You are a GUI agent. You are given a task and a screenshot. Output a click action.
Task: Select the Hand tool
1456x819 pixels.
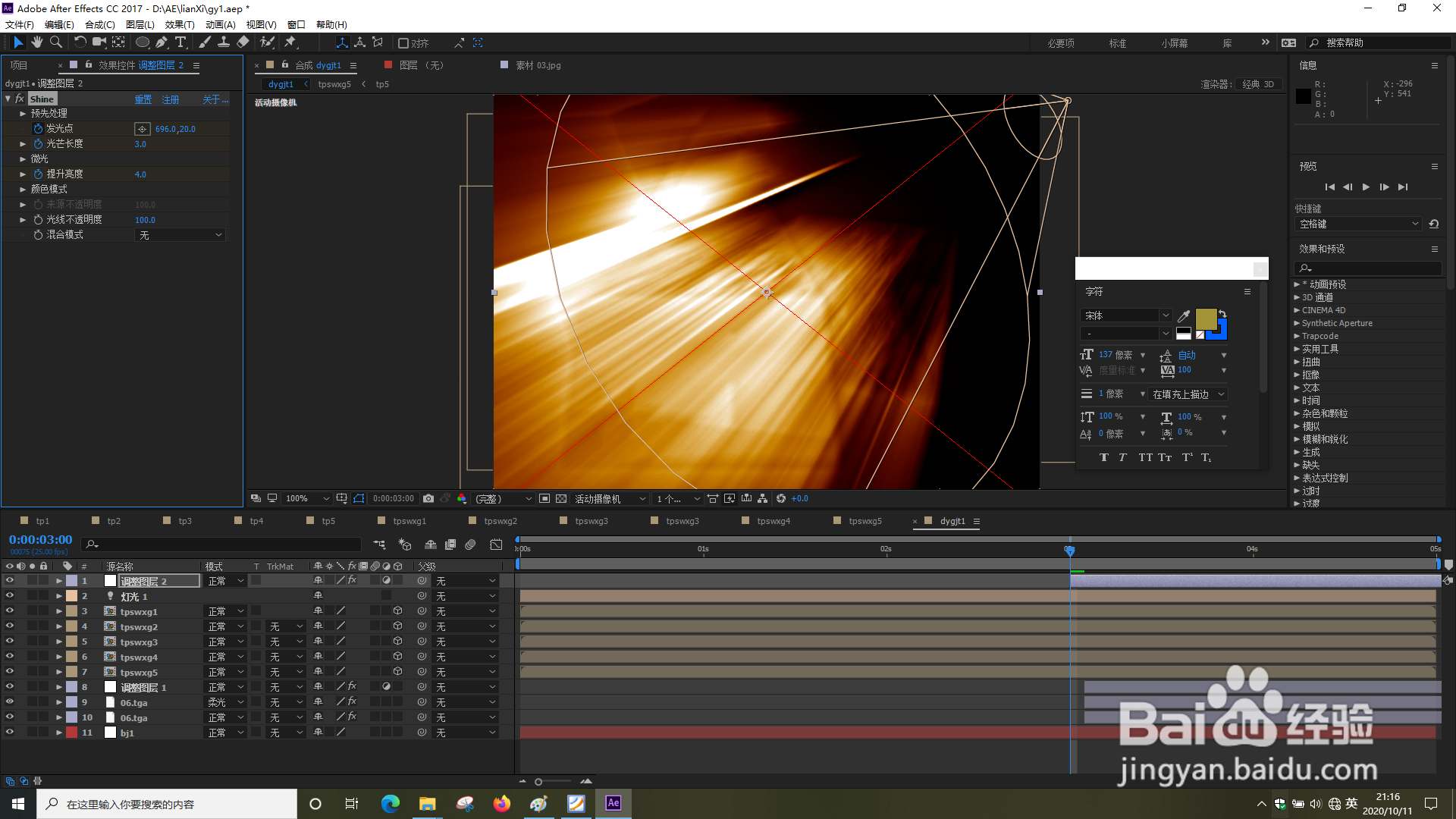[x=36, y=42]
